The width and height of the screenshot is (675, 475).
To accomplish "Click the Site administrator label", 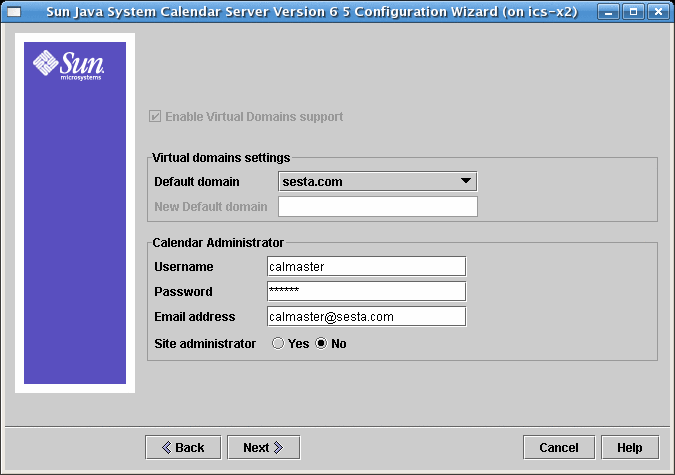I will pos(205,344).
